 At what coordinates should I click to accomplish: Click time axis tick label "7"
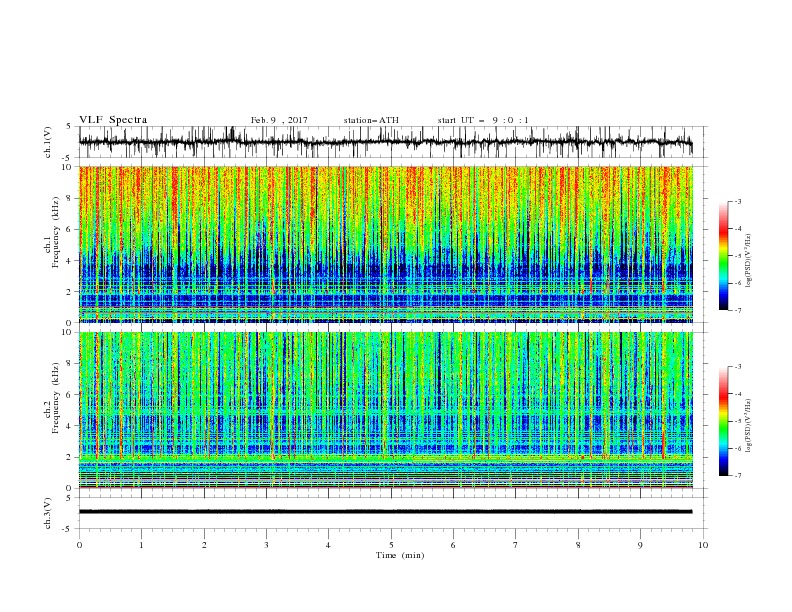coord(516,545)
